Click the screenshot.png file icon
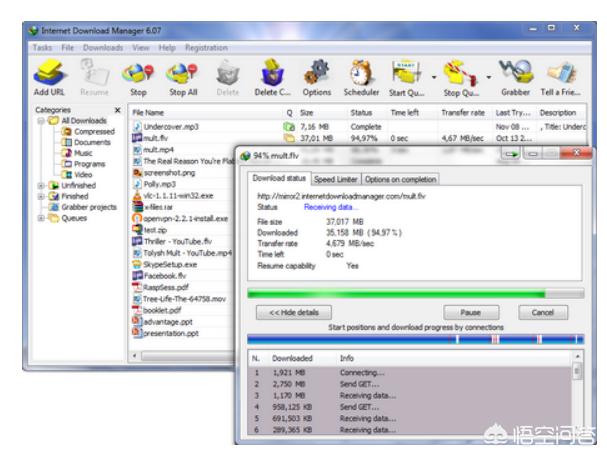Image resolution: width=607 pixels, height=457 pixels. [137, 173]
